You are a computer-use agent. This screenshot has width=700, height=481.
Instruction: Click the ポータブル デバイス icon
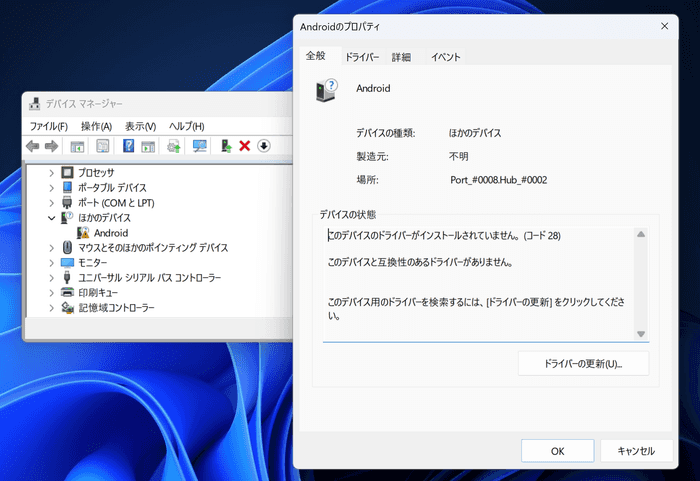click(x=67, y=187)
